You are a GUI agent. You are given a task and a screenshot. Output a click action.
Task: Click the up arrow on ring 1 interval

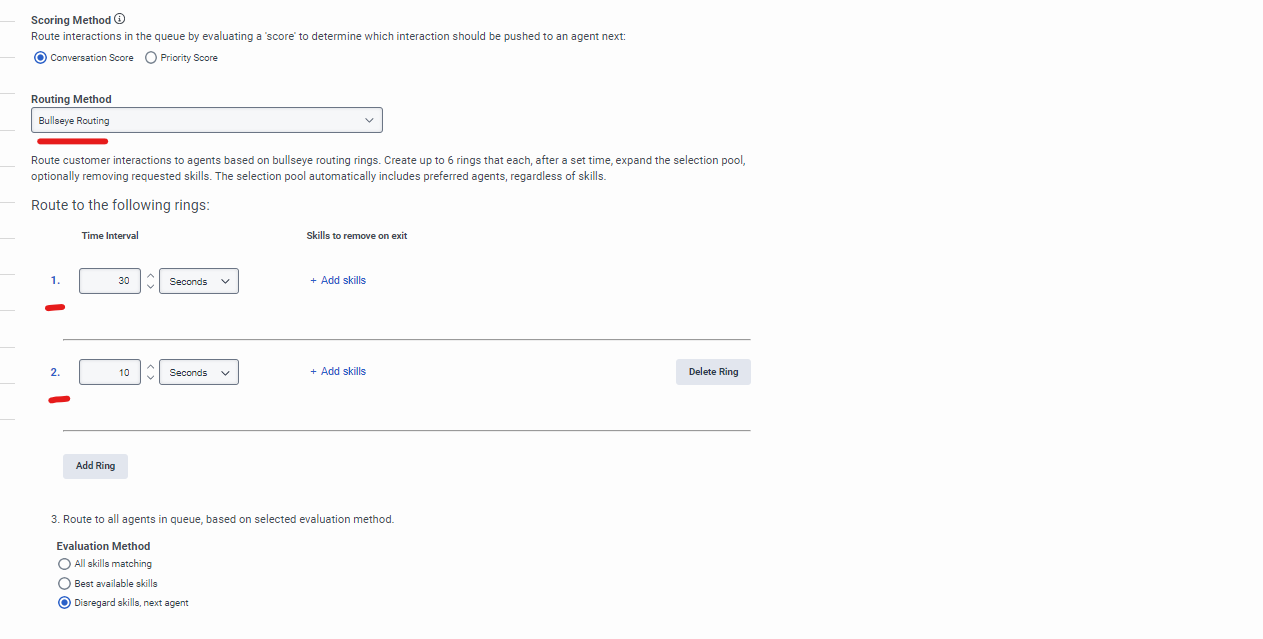coord(150,275)
